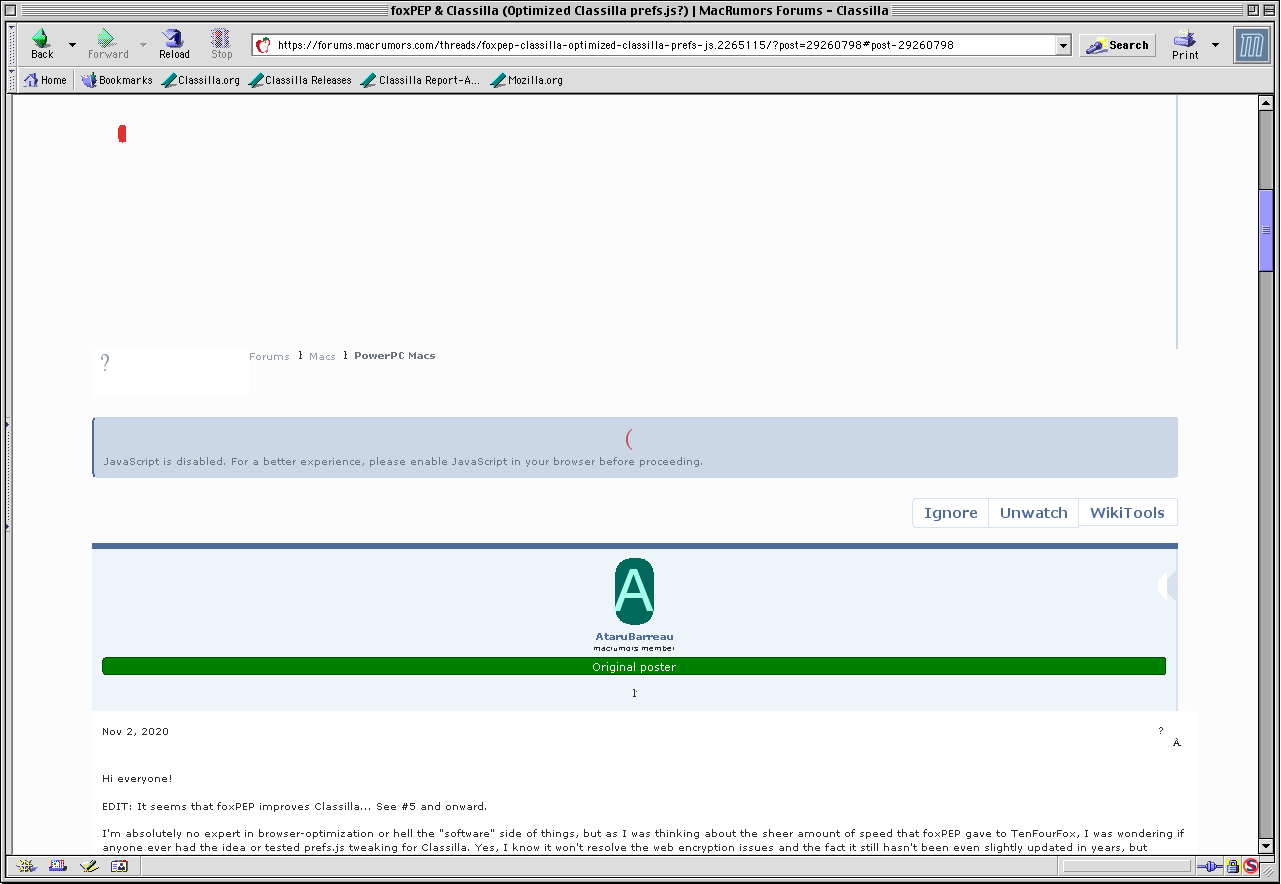Screen dimensions: 1281x884
Task: Click the Stop loading button
Action: coord(222,44)
